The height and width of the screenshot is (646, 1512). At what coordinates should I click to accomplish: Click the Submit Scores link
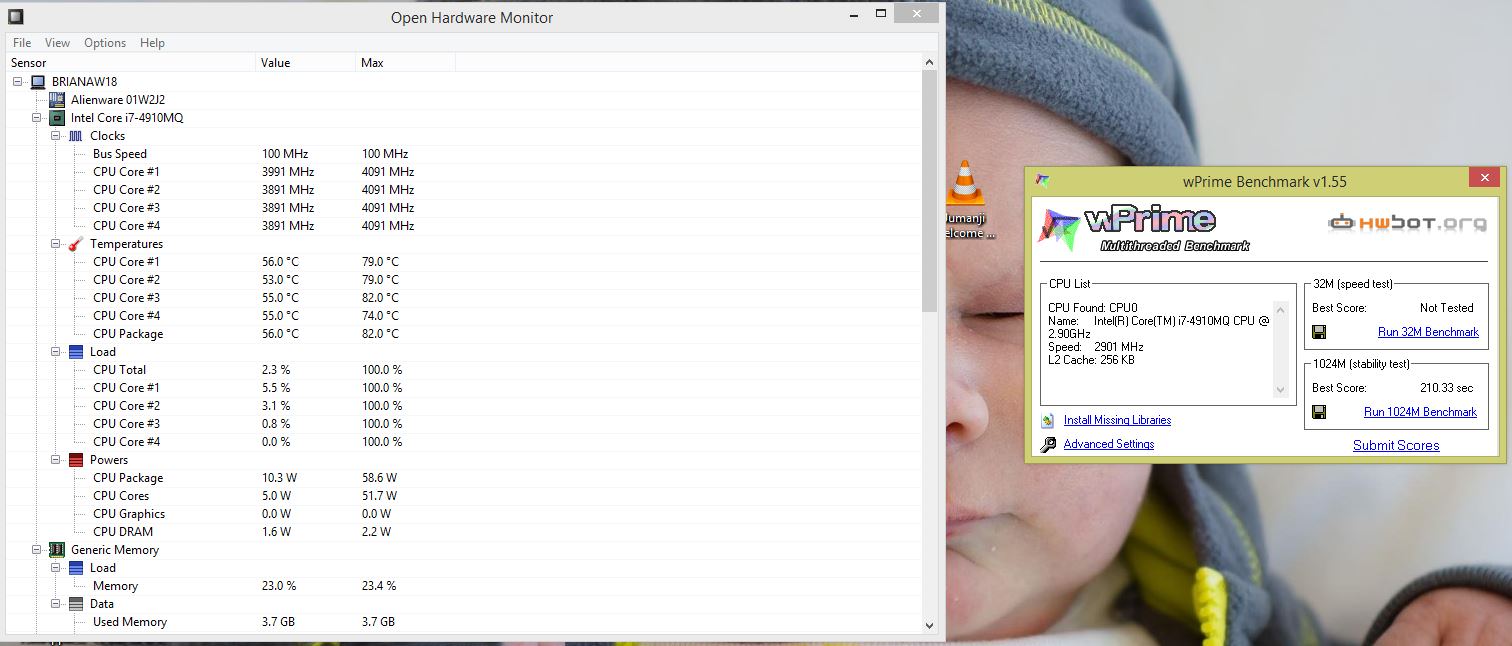pos(1396,446)
